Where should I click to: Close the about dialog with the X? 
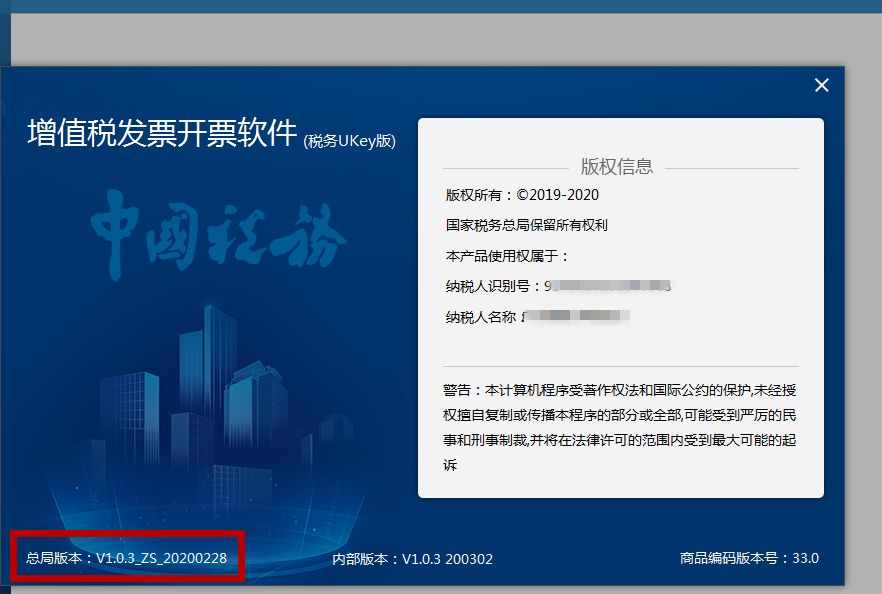pos(821,85)
